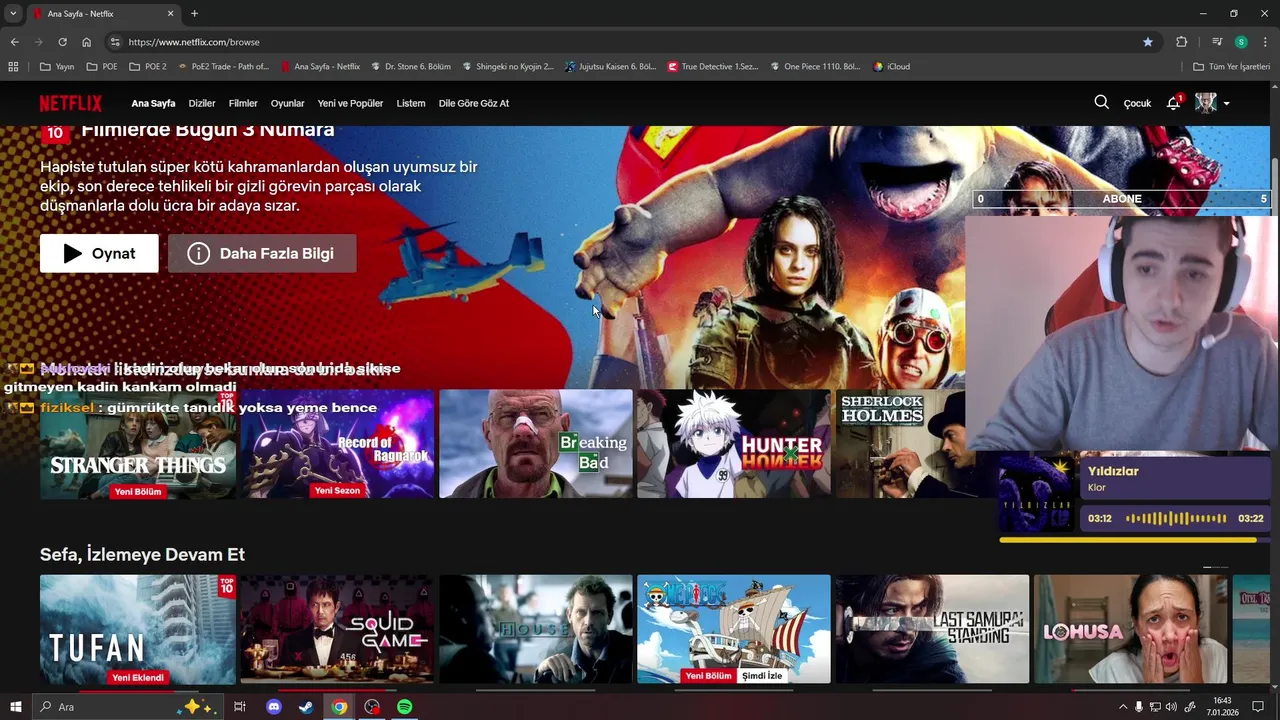The image size is (1280, 720).
Task: Open Stranger Things thumbnail
Action: click(138, 443)
